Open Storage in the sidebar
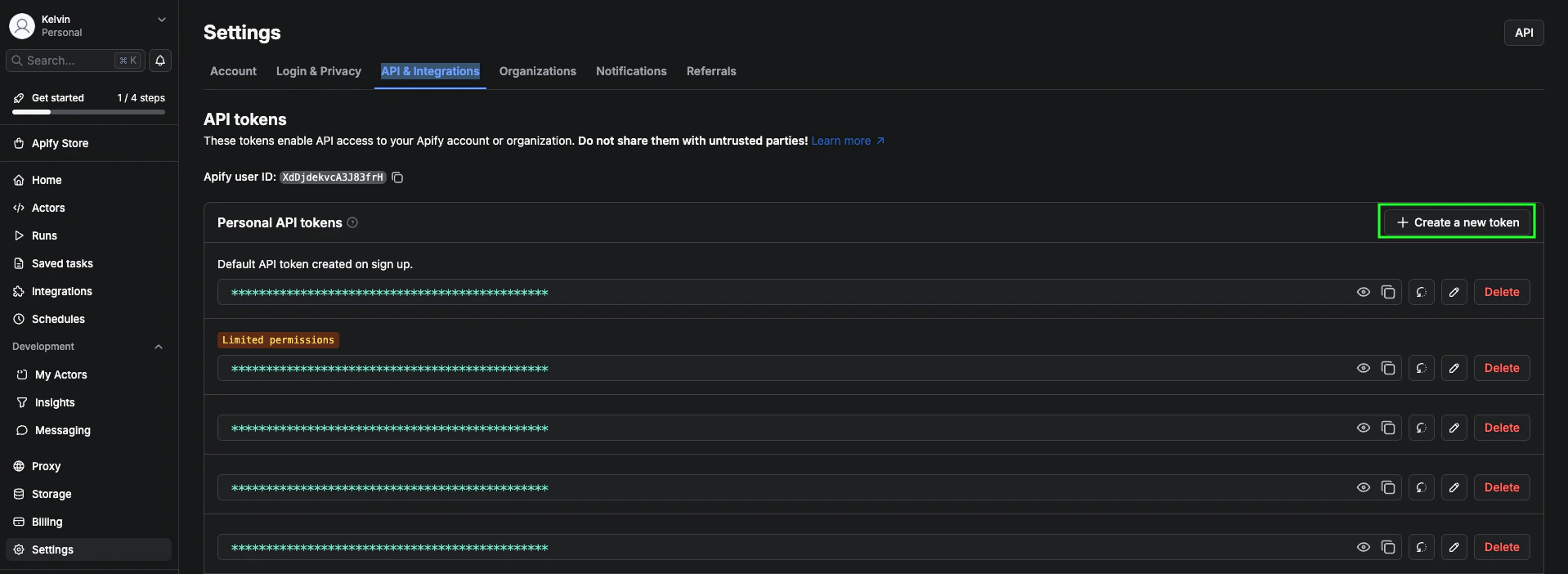 click(x=89, y=494)
